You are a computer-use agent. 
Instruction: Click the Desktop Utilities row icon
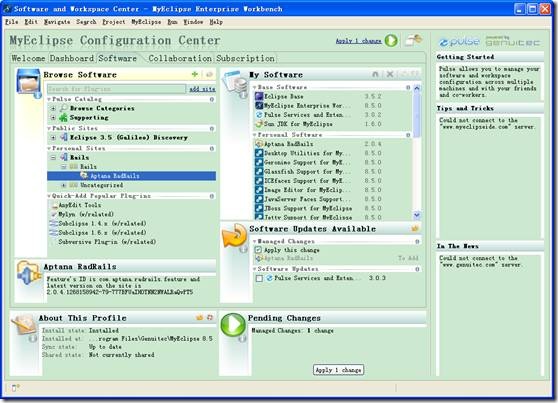tap(259, 153)
